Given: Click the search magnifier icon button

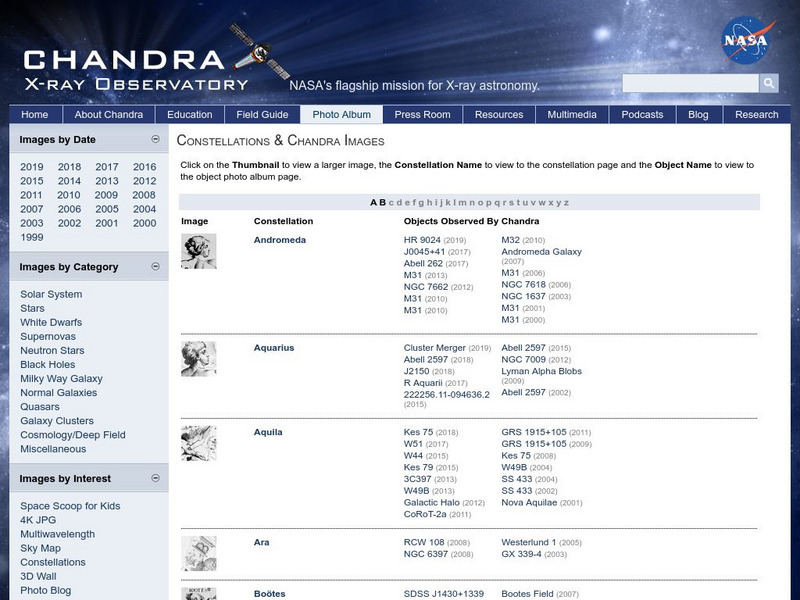Looking at the screenshot, I should pyautogui.click(x=768, y=83).
